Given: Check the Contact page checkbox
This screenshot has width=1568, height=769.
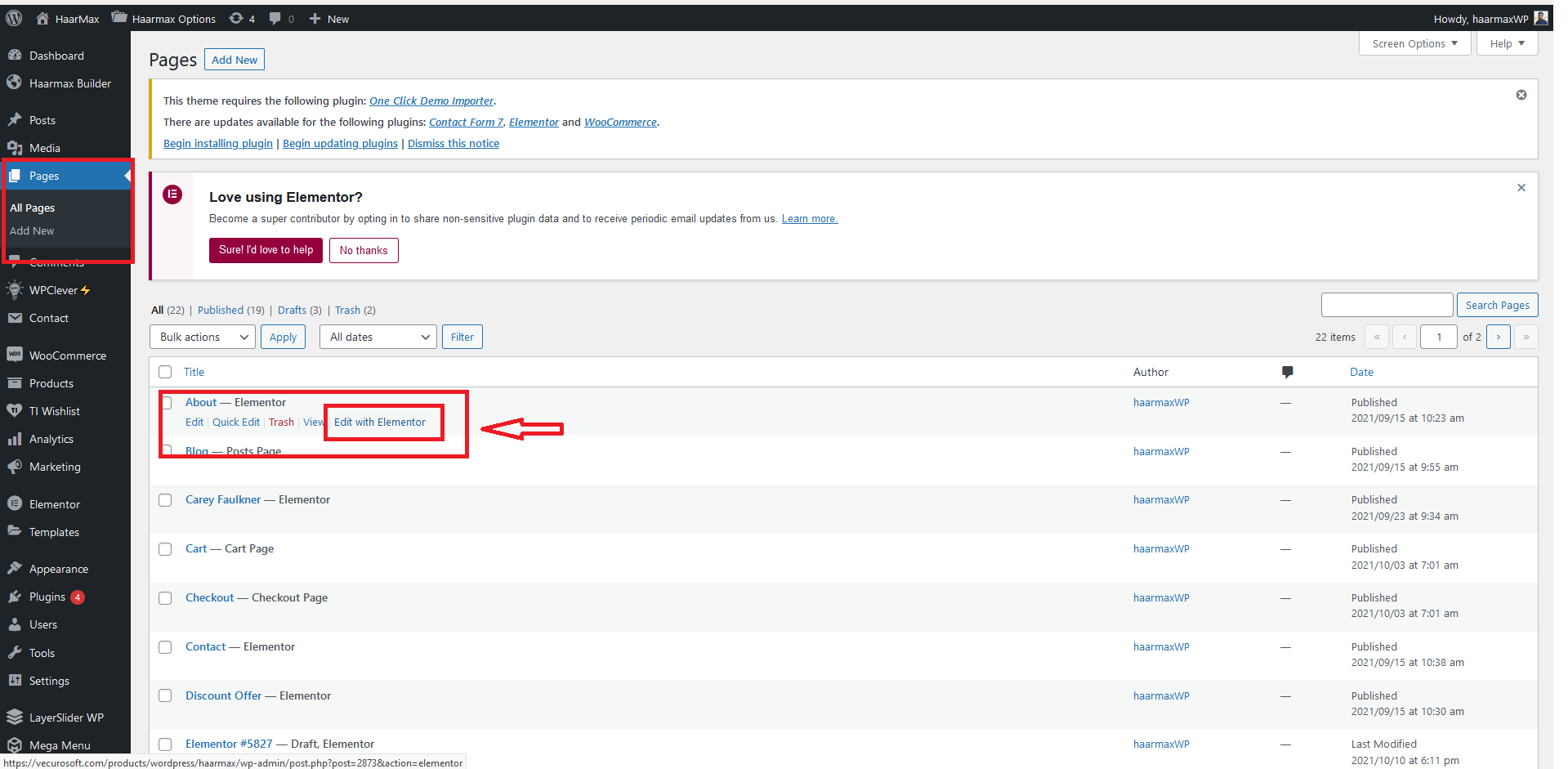Looking at the screenshot, I should [x=165, y=647].
